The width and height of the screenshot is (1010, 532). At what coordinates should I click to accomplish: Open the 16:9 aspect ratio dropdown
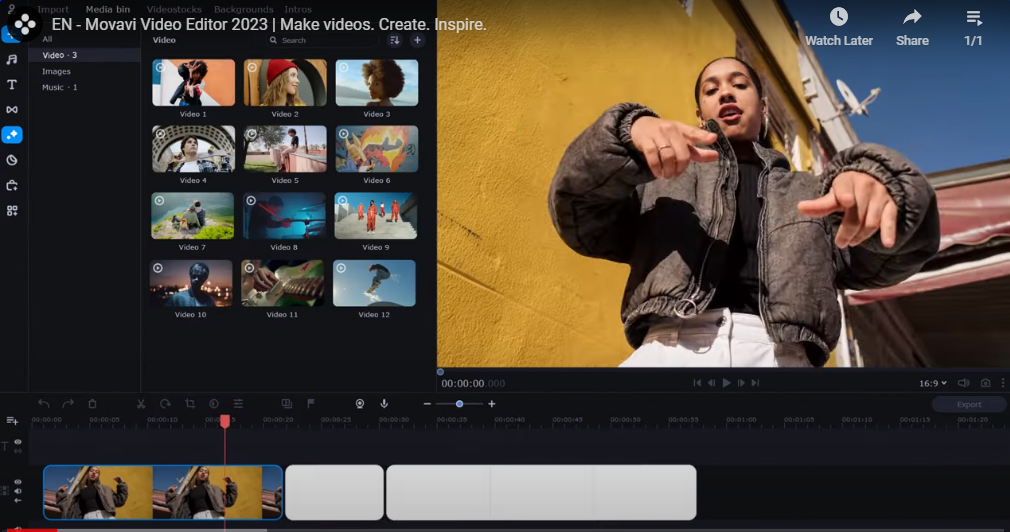(x=933, y=383)
